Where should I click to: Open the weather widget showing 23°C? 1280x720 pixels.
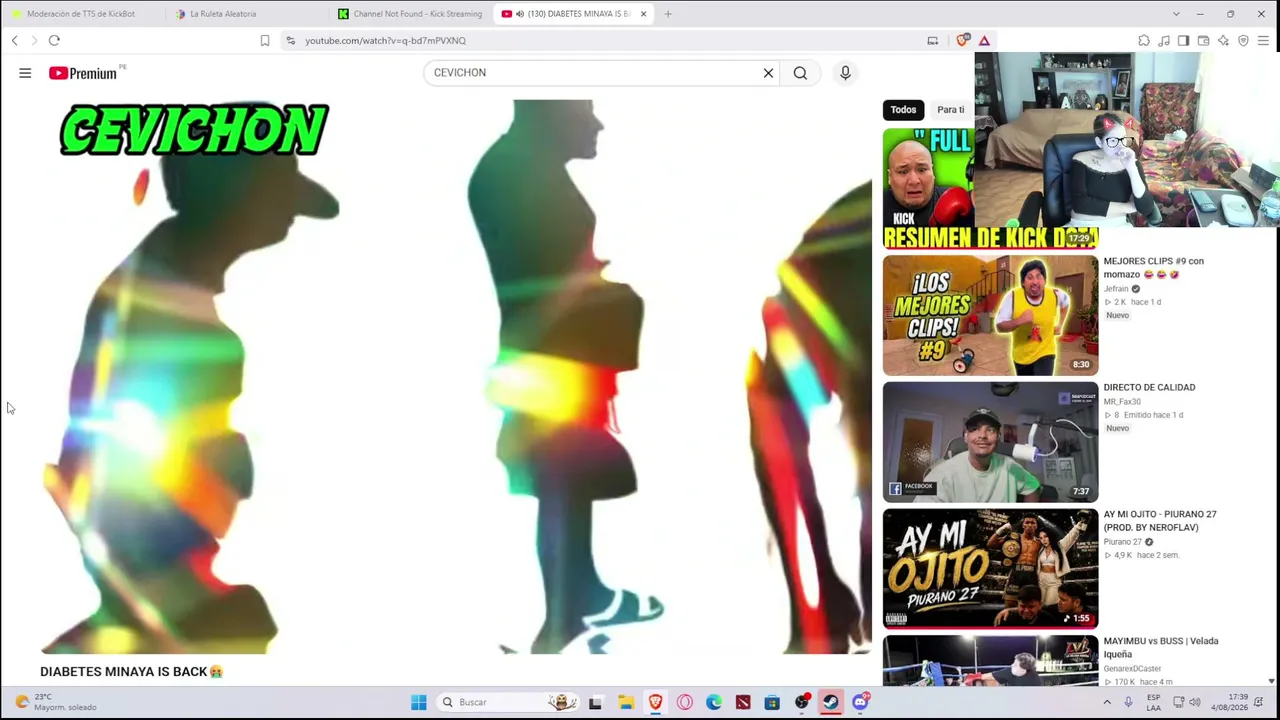point(55,702)
